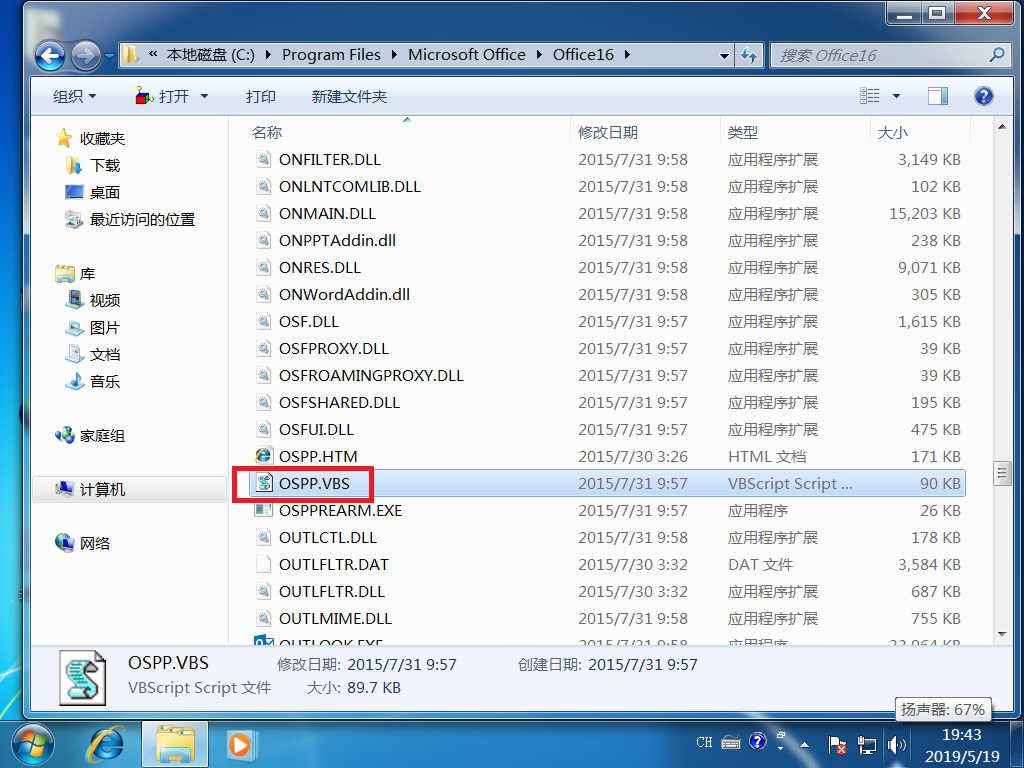Expand the address bar history dropdown
This screenshot has height=768, width=1024.
(724, 56)
